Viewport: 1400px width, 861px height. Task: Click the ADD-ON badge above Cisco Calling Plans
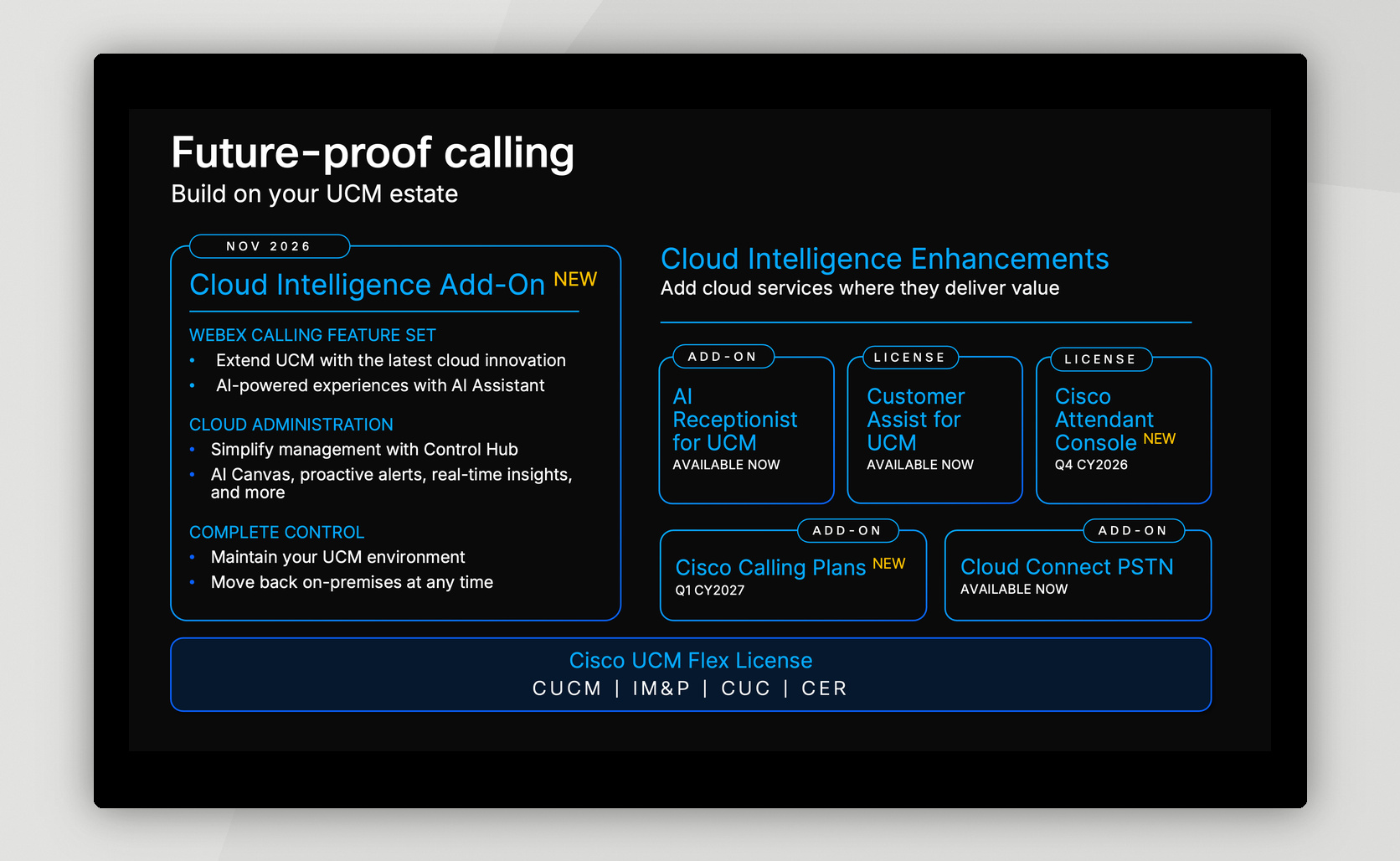pyautogui.click(x=847, y=531)
